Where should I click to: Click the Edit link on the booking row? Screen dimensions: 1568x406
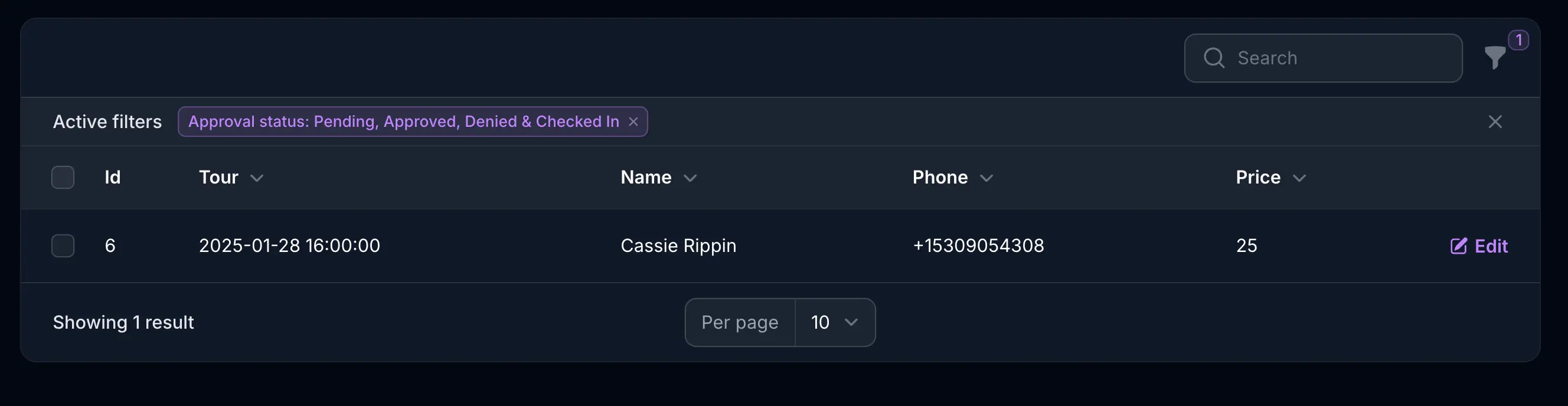click(1491, 246)
